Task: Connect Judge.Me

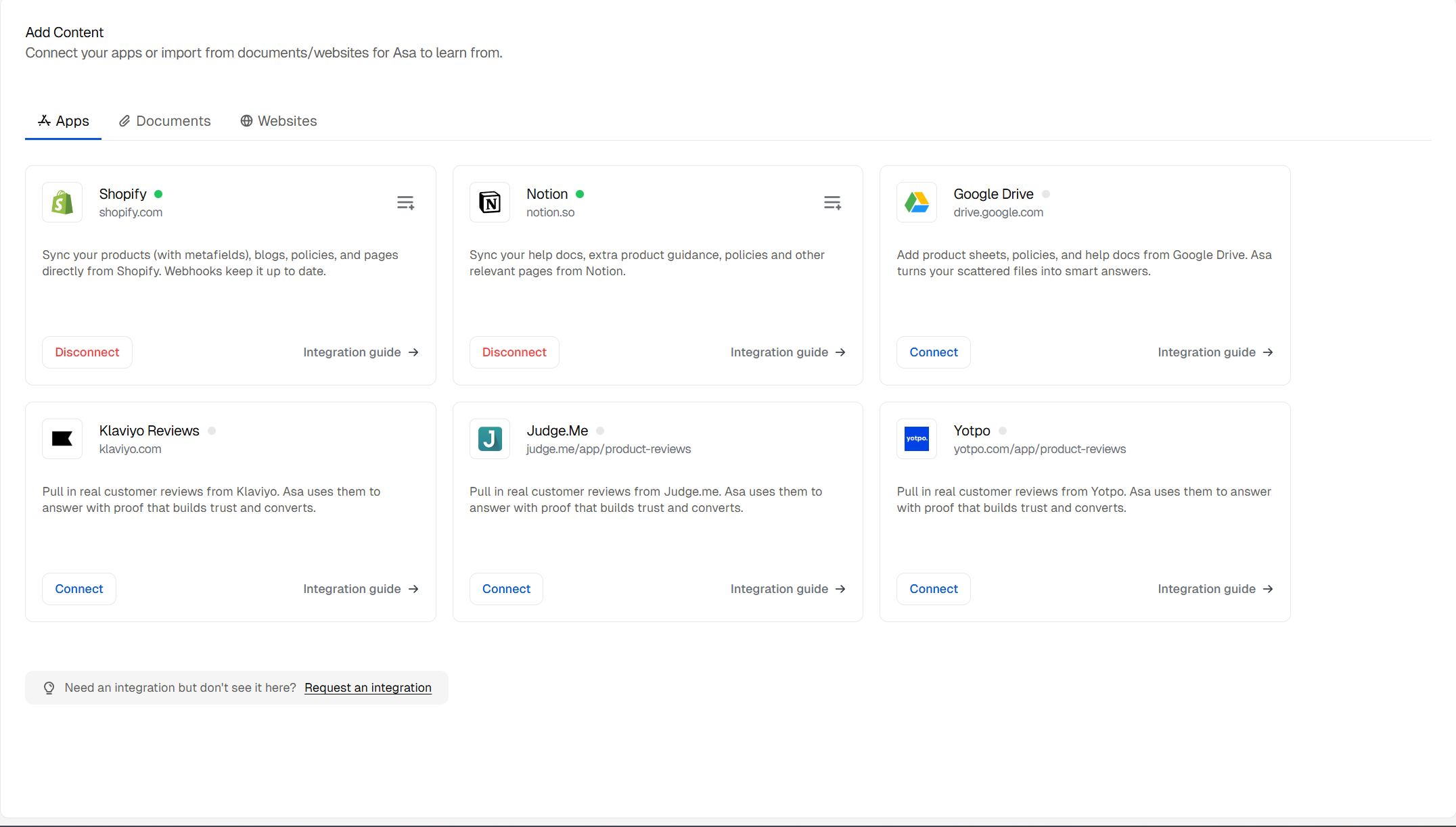Action: (x=506, y=589)
